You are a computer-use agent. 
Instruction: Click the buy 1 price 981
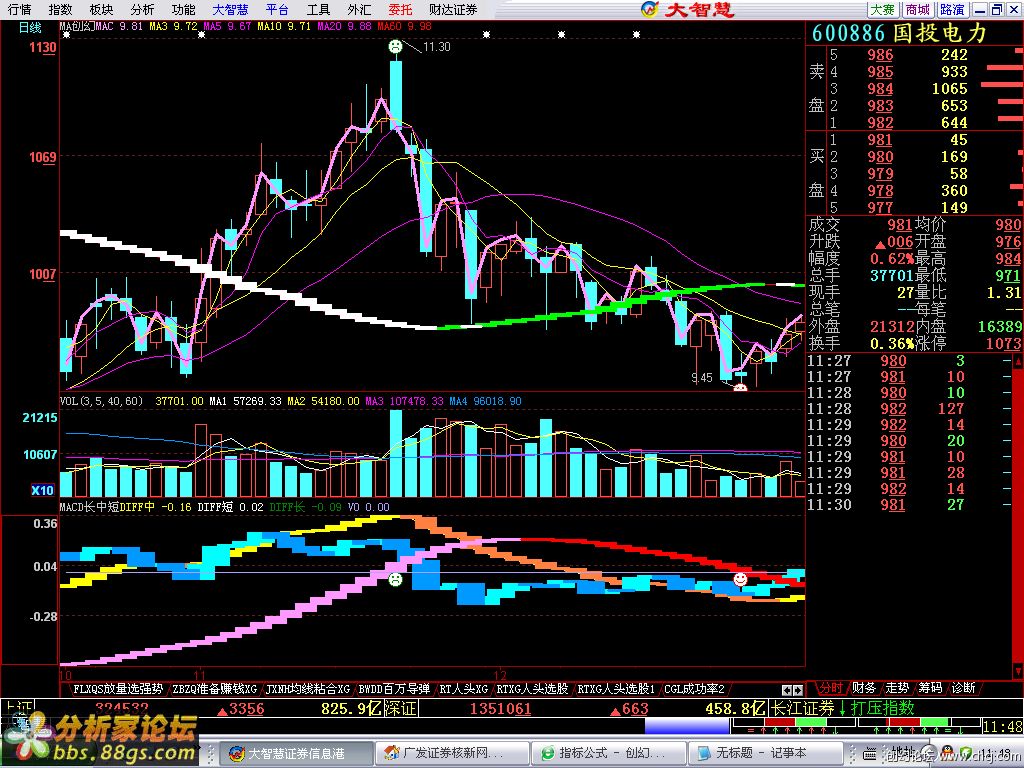[880, 140]
